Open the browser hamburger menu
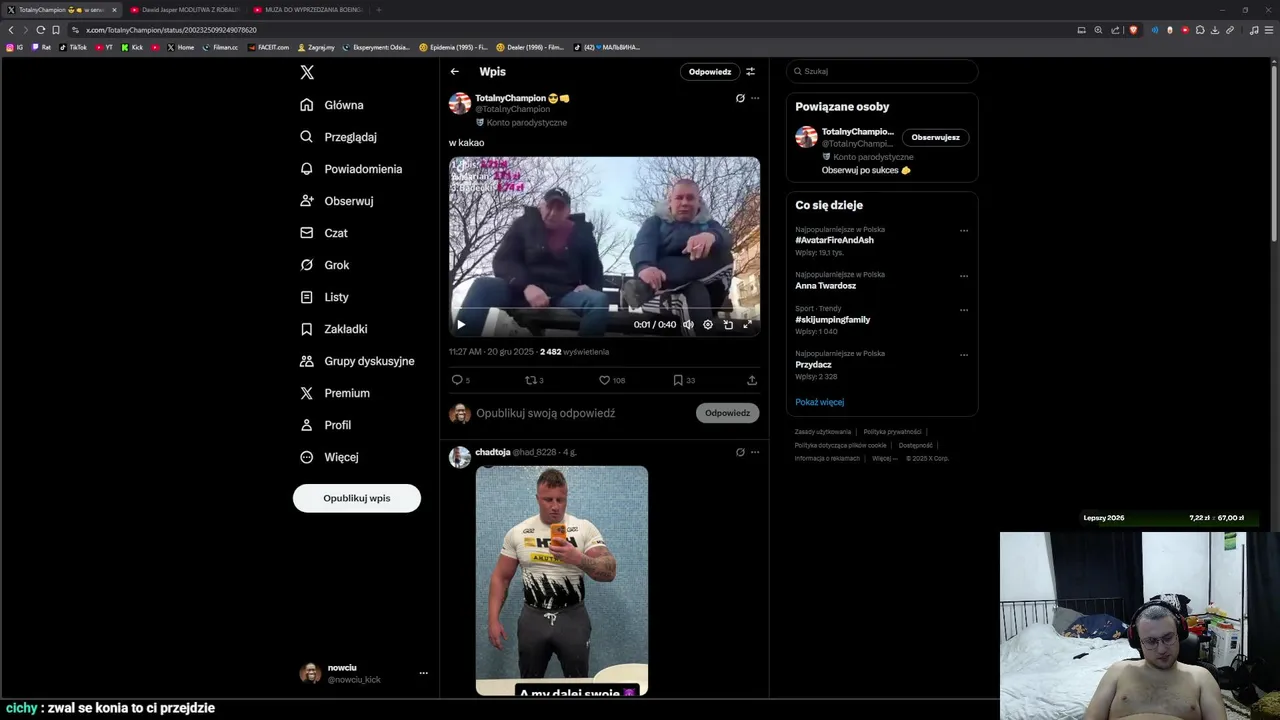The width and height of the screenshot is (1280, 720). click(x=1269, y=30)
